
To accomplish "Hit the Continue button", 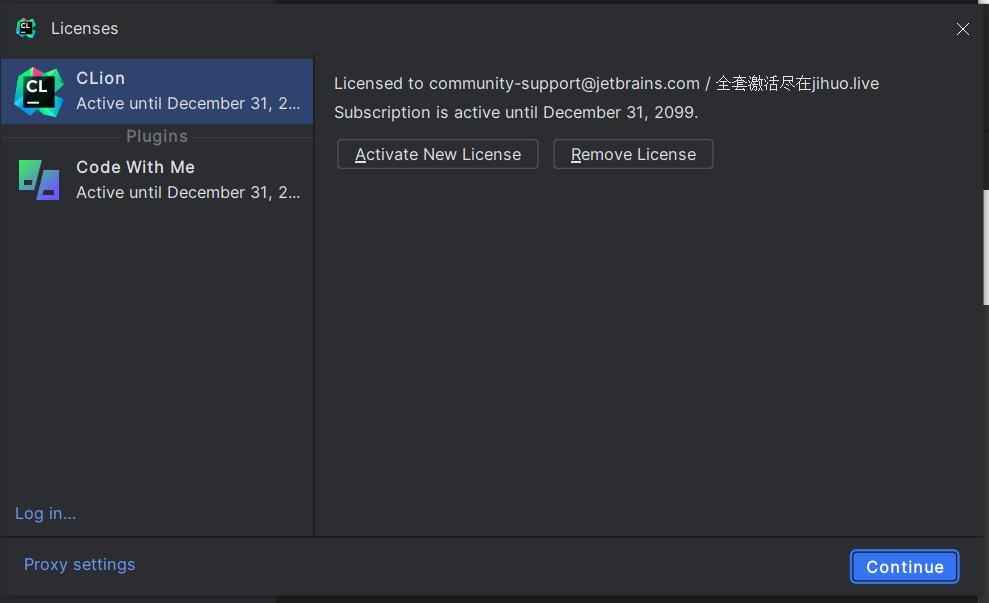I will [904, 567].
